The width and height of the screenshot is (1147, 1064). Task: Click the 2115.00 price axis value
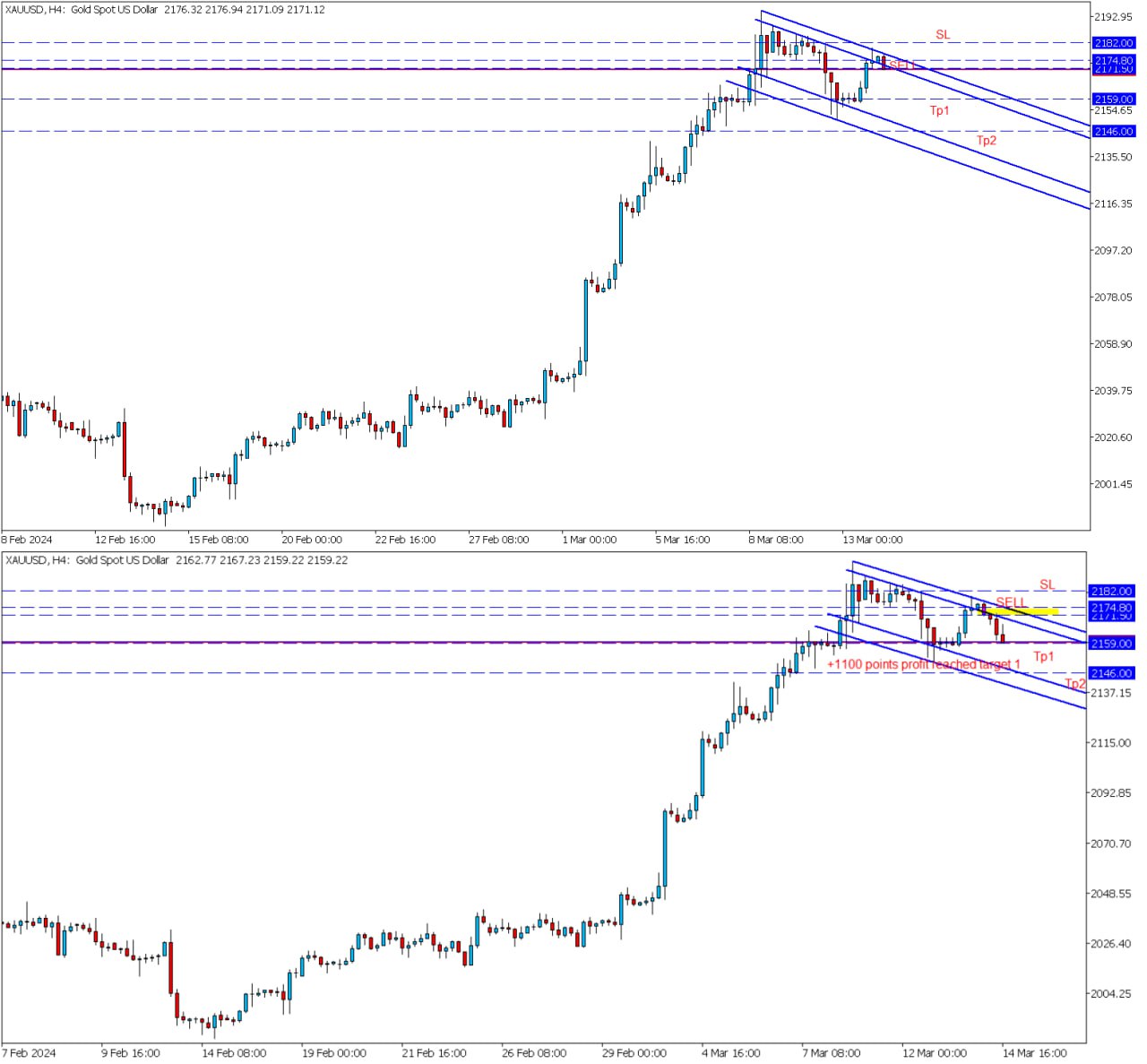click(x=1111, y=743)
